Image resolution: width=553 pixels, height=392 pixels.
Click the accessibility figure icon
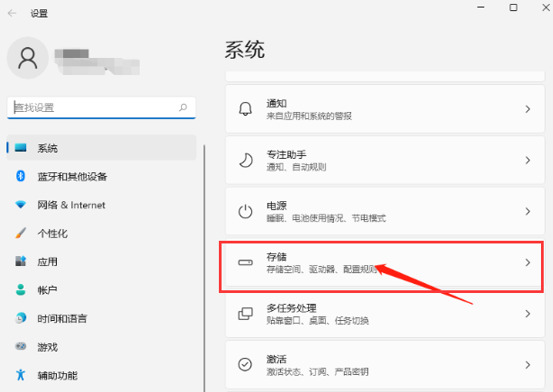20,375
